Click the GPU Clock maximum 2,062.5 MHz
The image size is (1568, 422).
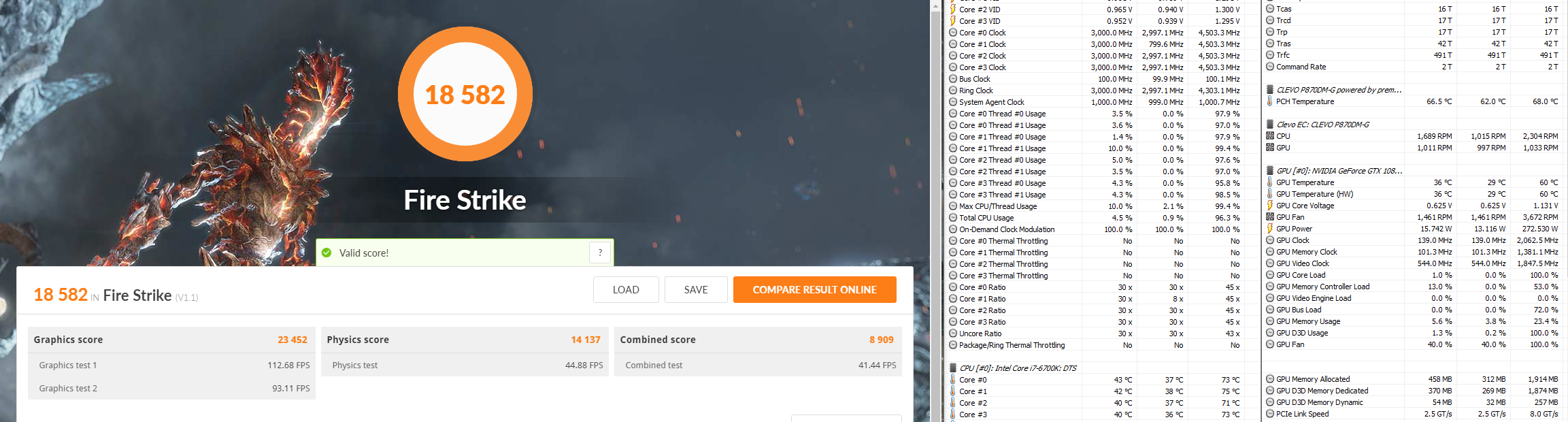click(x=1537, y=240)
